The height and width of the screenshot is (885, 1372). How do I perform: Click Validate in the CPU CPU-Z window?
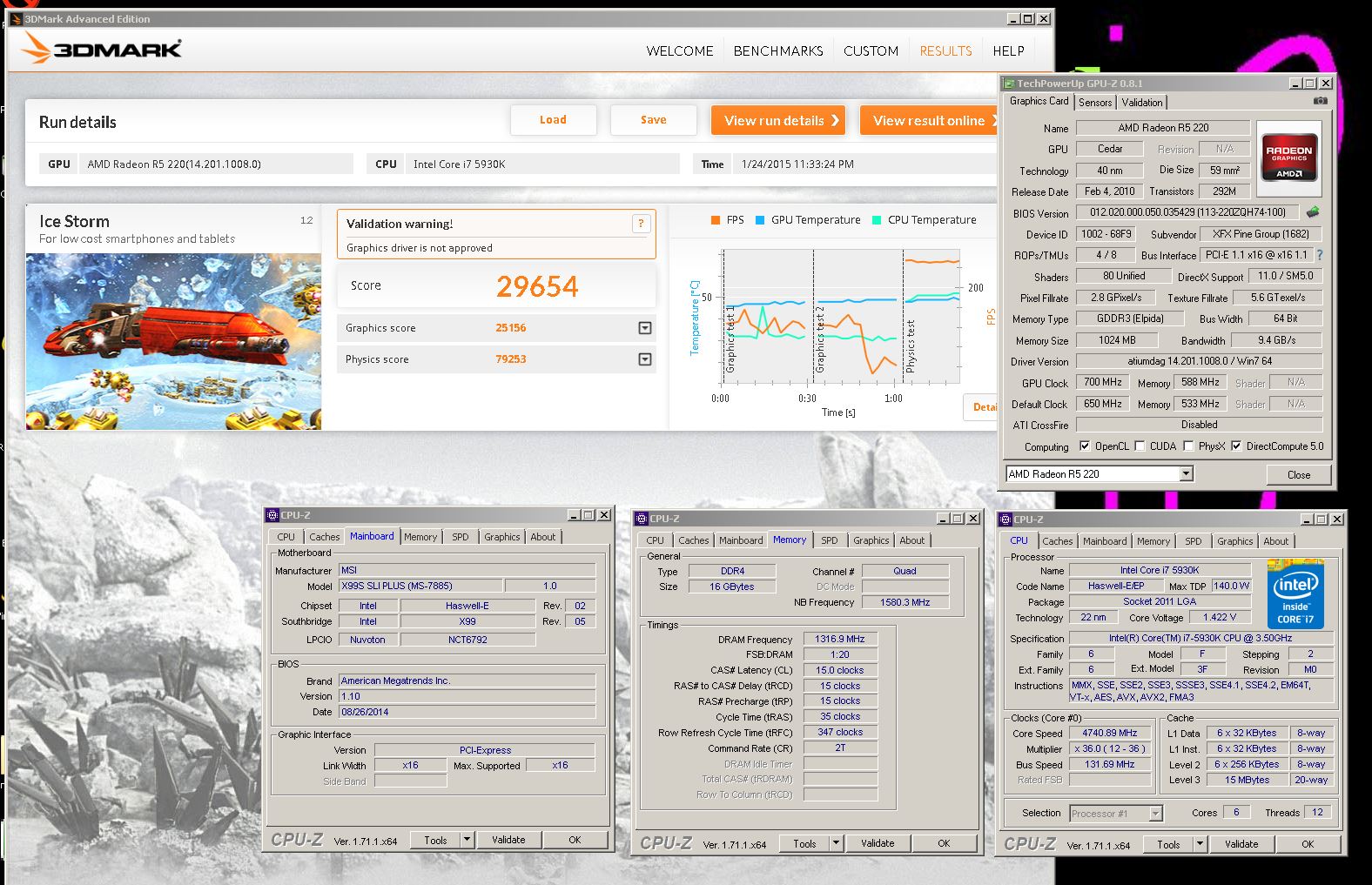1241,844
